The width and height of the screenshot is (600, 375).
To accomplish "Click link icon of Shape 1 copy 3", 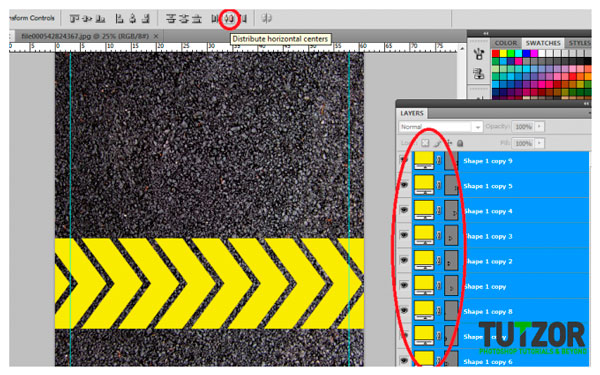I will click(439, 236).
